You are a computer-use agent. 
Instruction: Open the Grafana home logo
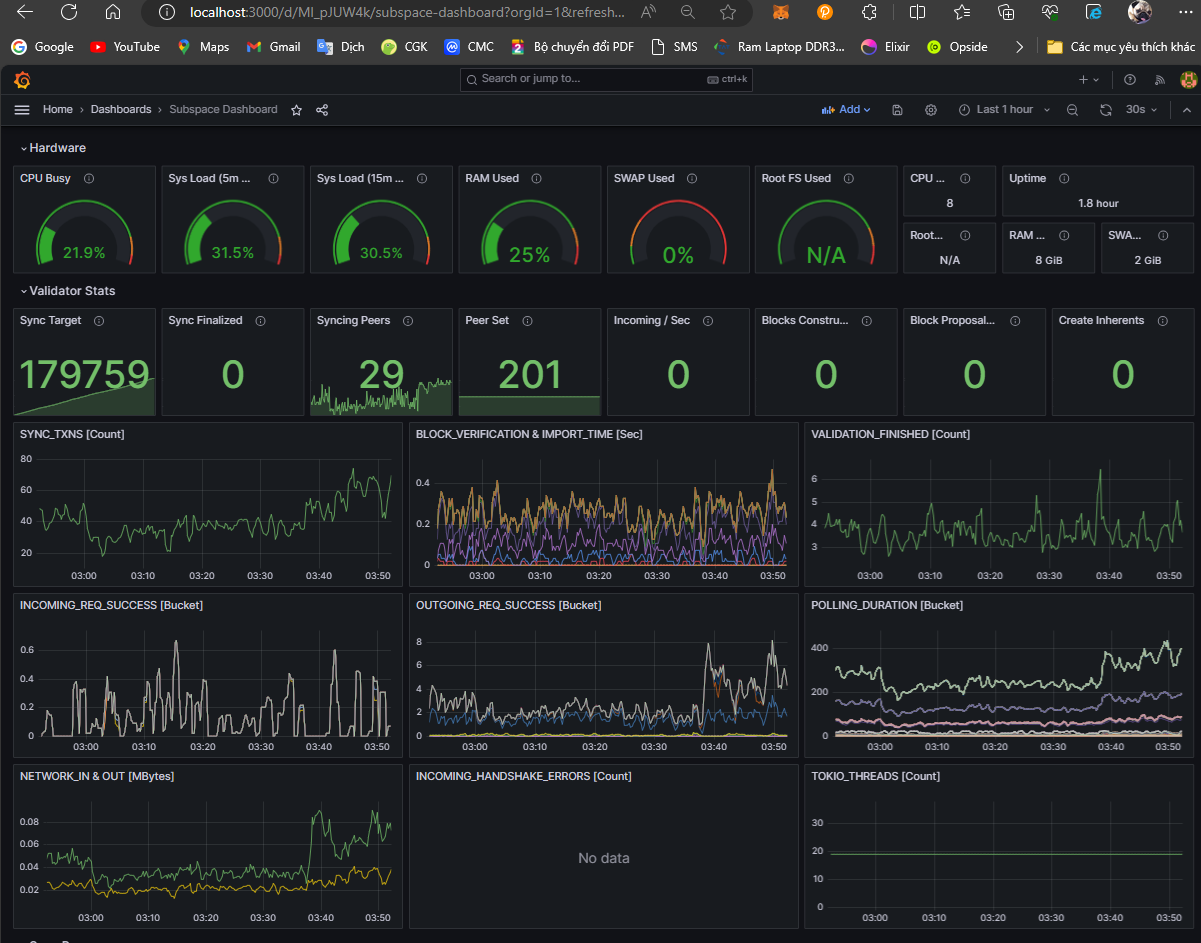tap(22, 80)
